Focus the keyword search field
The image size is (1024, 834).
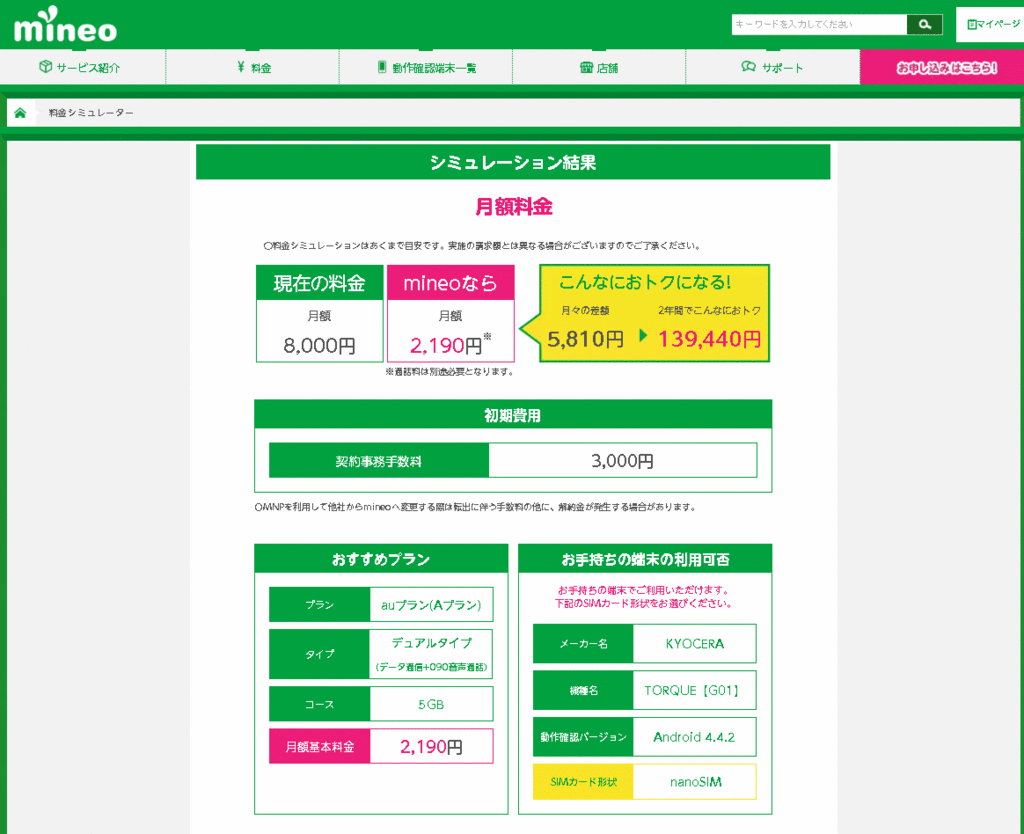point(819,24)
